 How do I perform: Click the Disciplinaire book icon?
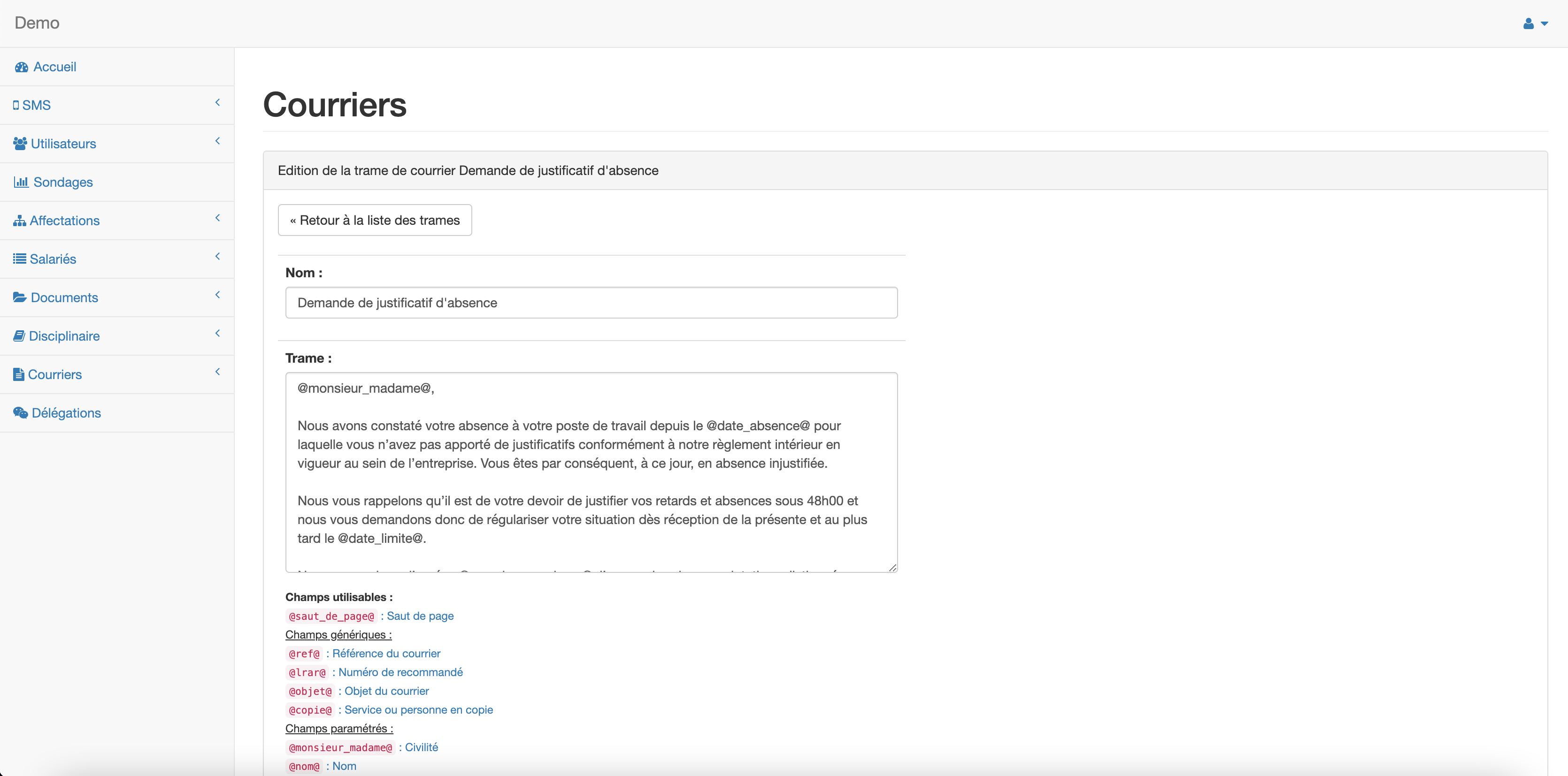pyautogui.click(x=19, y=336)
